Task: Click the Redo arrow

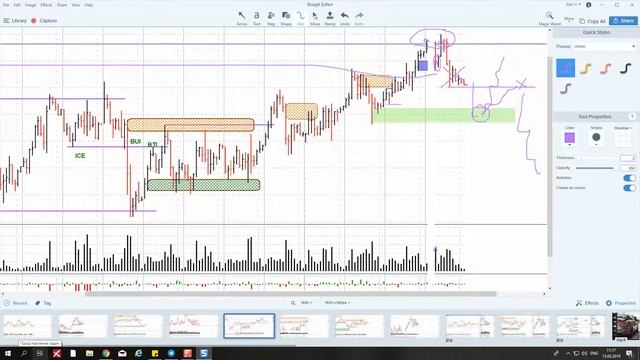Action: tap(359, 18)
